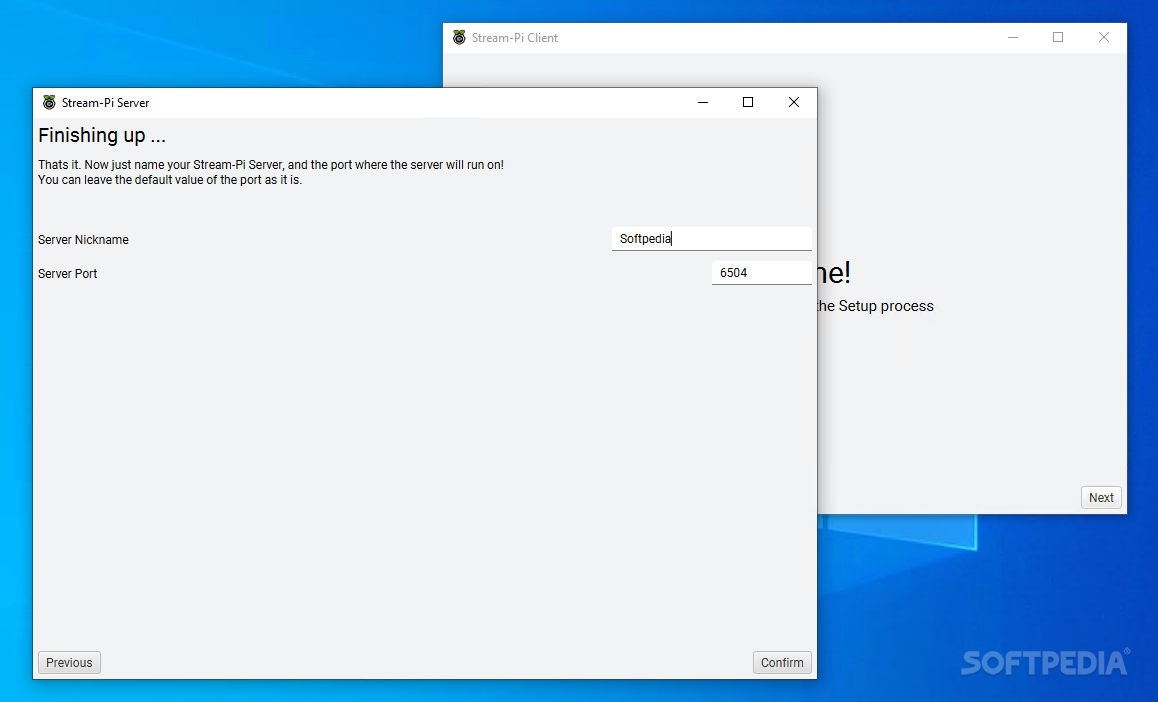
Task: Minimize the Stream-Pi Server window
Action: coord(703,103)
